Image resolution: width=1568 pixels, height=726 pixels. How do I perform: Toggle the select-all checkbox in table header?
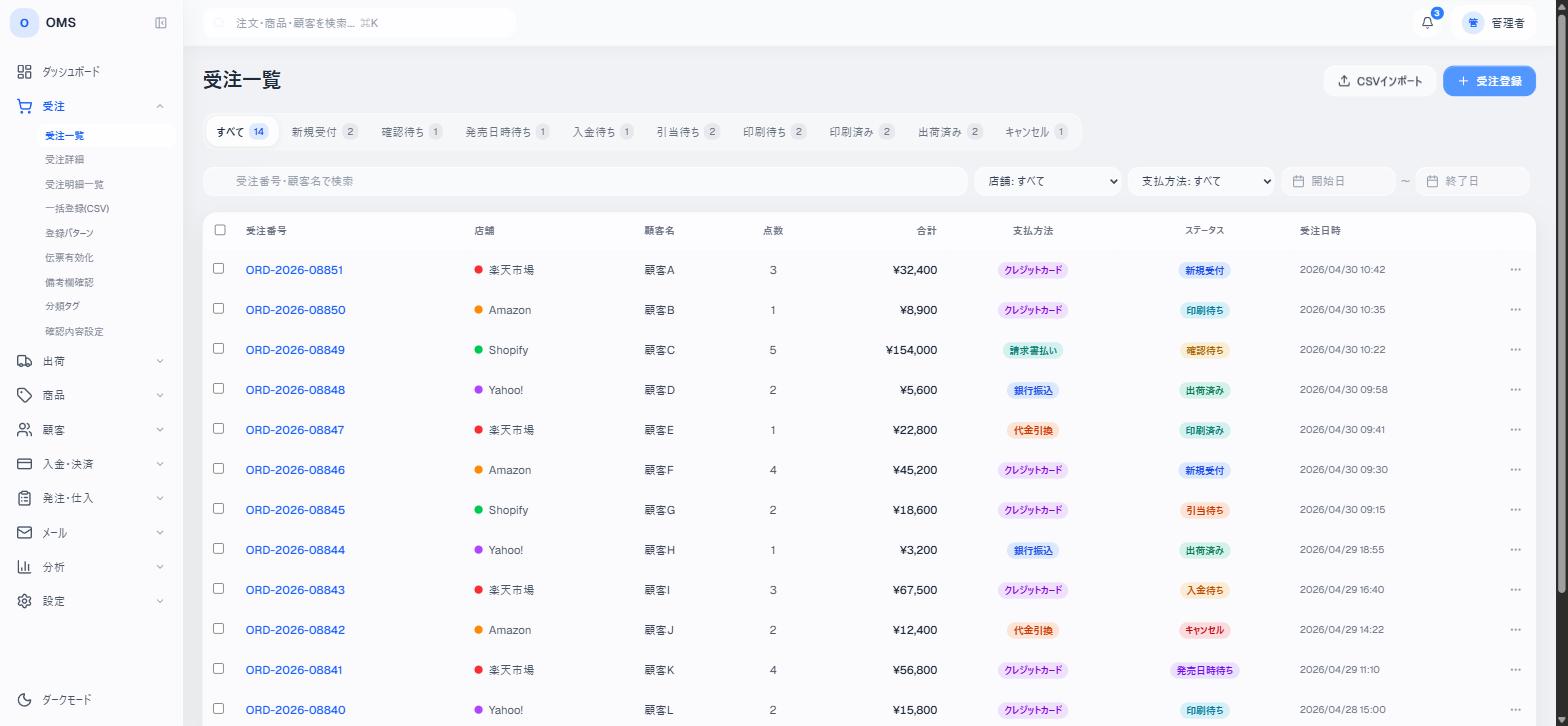pos(220,230)
